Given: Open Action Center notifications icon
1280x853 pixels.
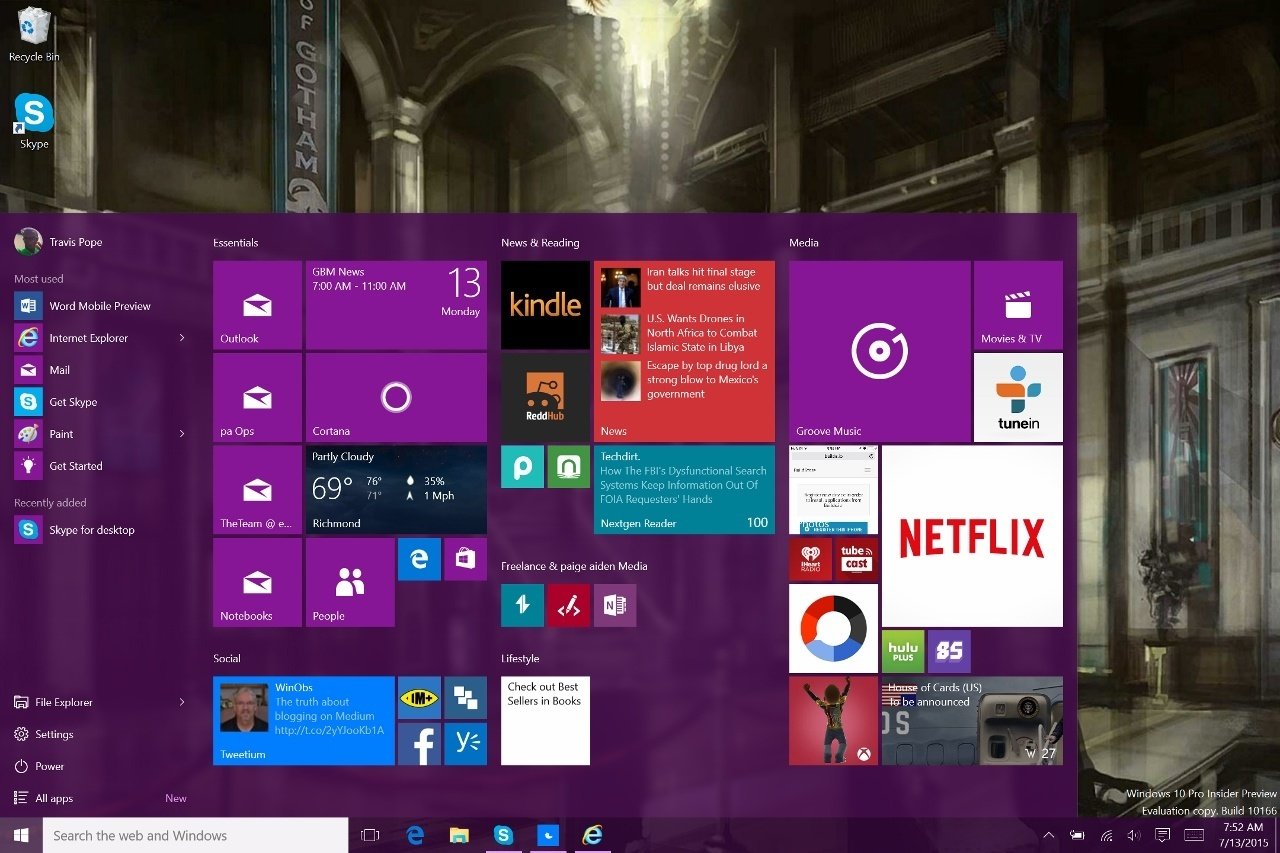Looking at the screenshot, I should (1163, 835).
